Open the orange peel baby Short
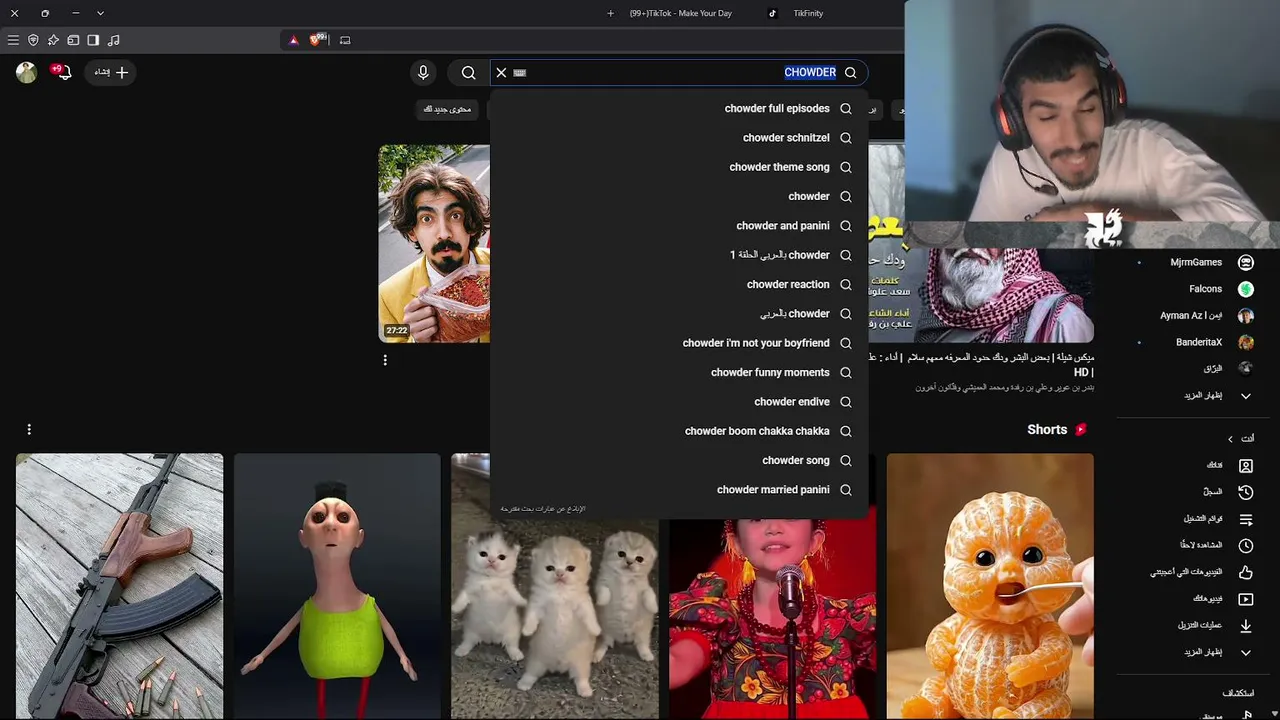Viewport: 1280px width, 720px height. [990, 586]
